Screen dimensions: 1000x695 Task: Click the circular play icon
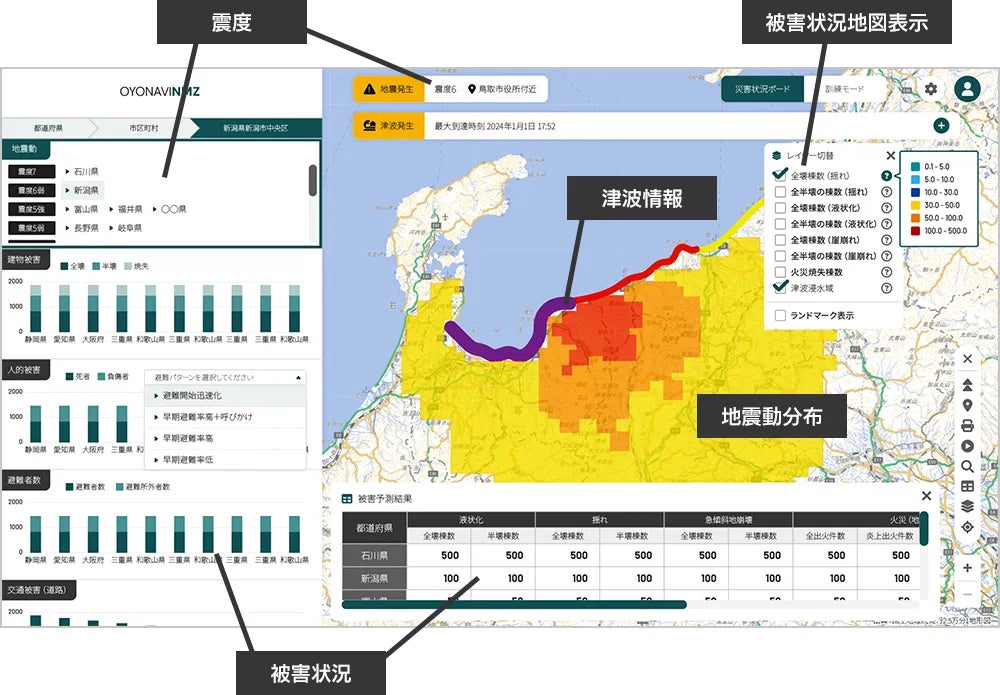(967, 446)
